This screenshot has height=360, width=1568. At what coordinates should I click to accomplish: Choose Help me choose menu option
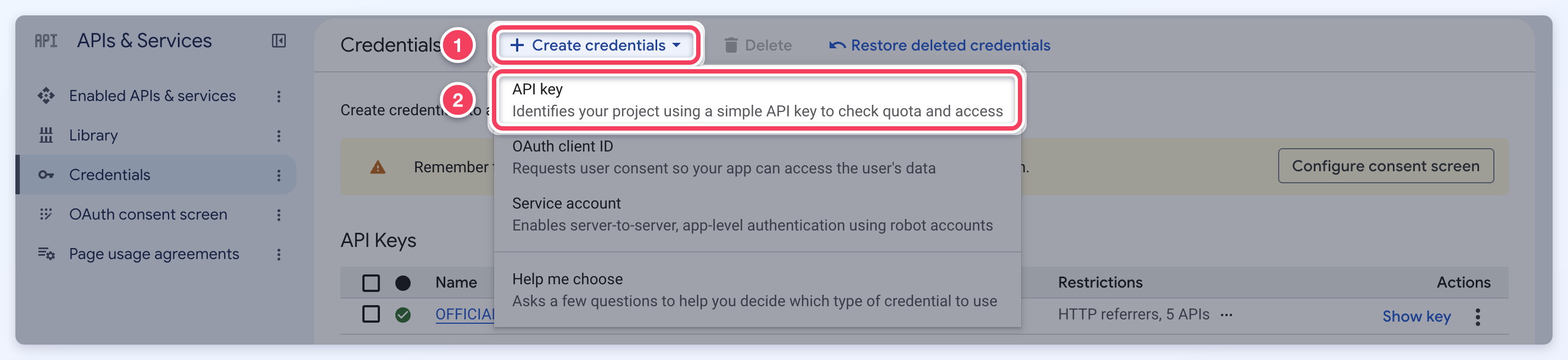(x=757, y=290)
